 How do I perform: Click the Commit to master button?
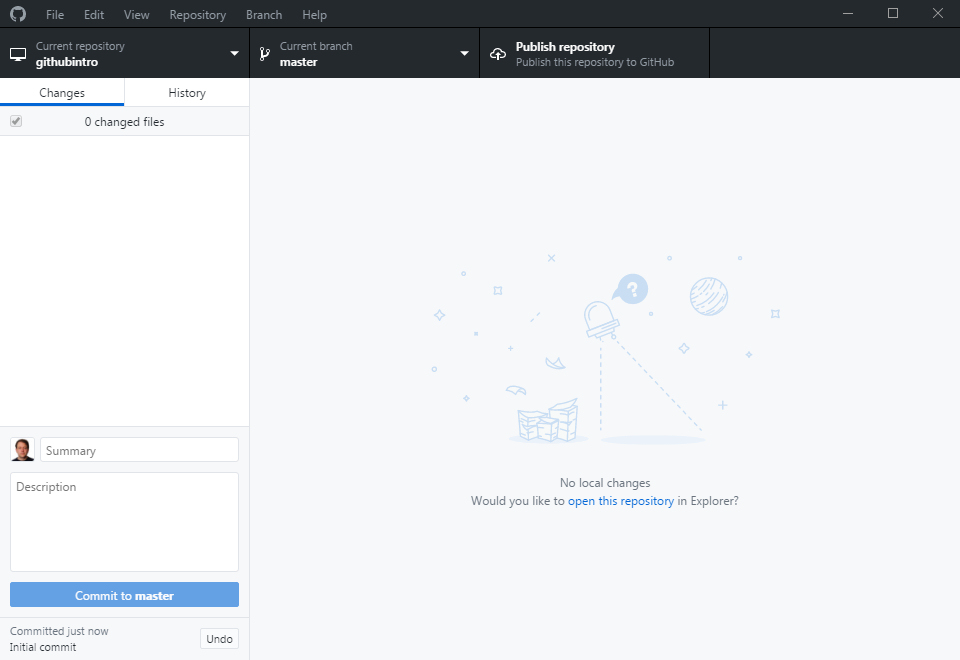pyautogui.click(x=124, y=594)
